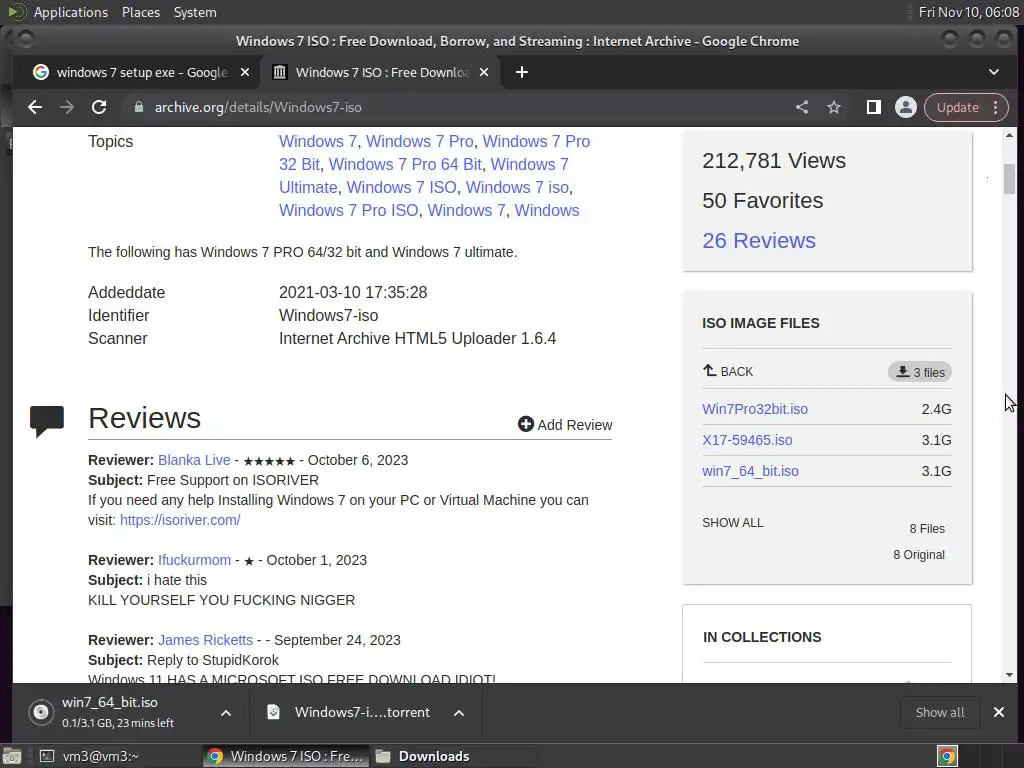Click Show all downloads
The image size is (1024, 768).
(x=940, y=712)
